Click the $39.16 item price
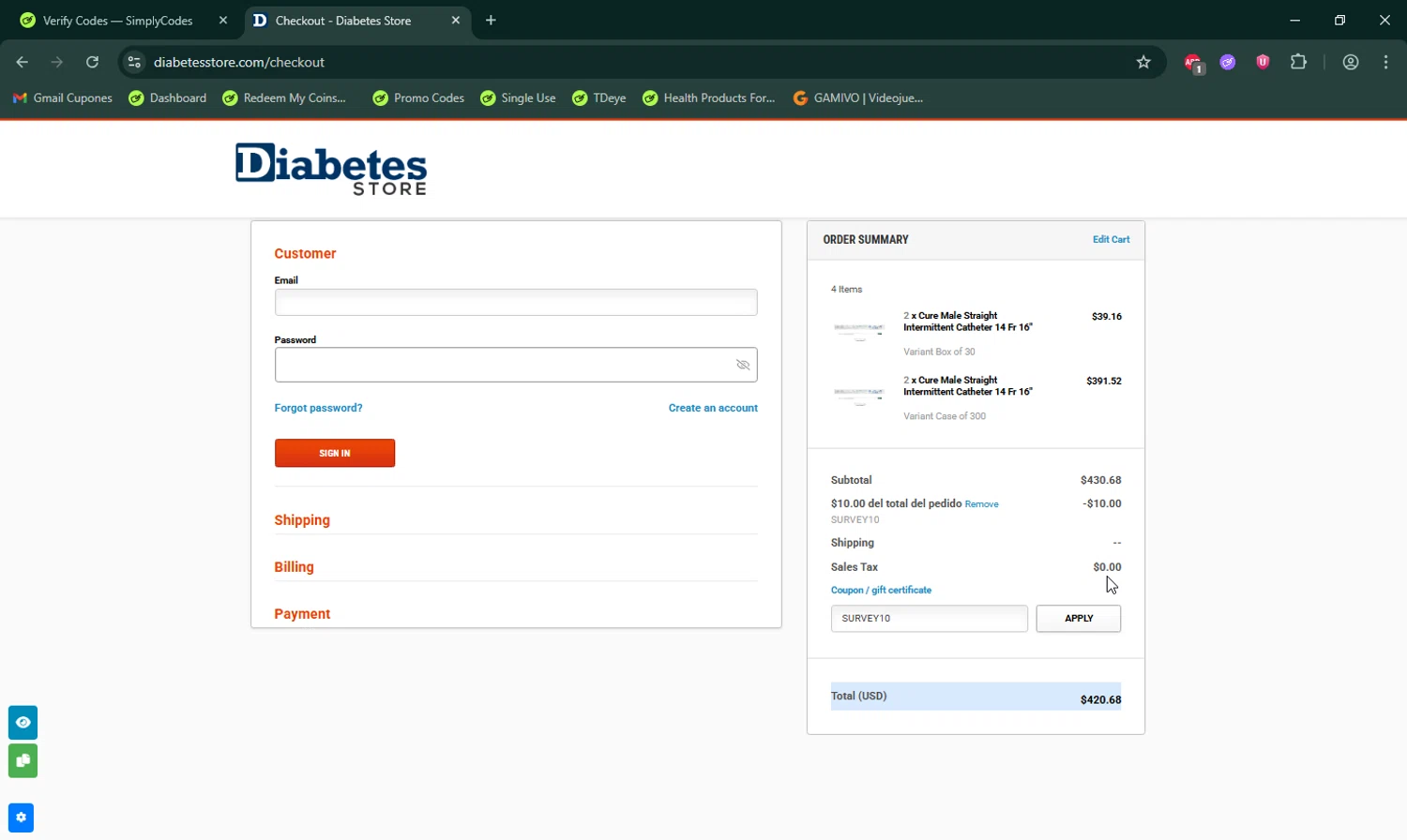This screenshot has width=1407, height=840. 1107,316
